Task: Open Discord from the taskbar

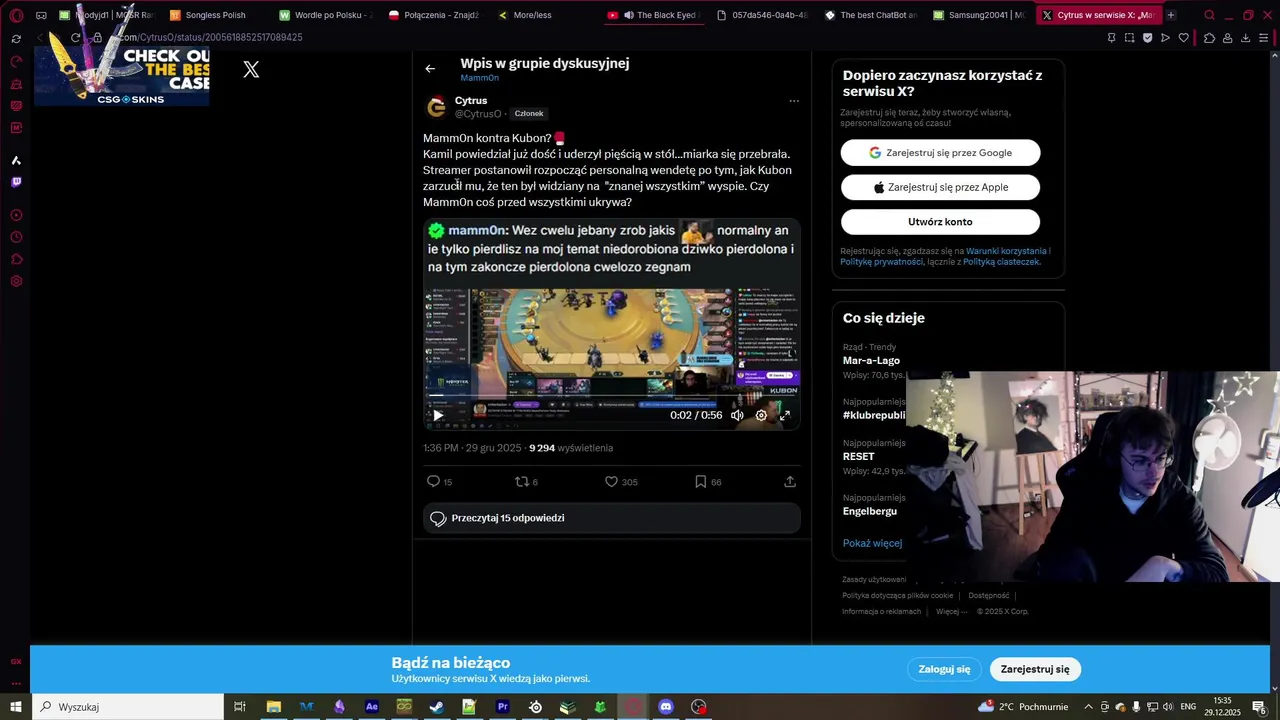Action: coord(666,707)
